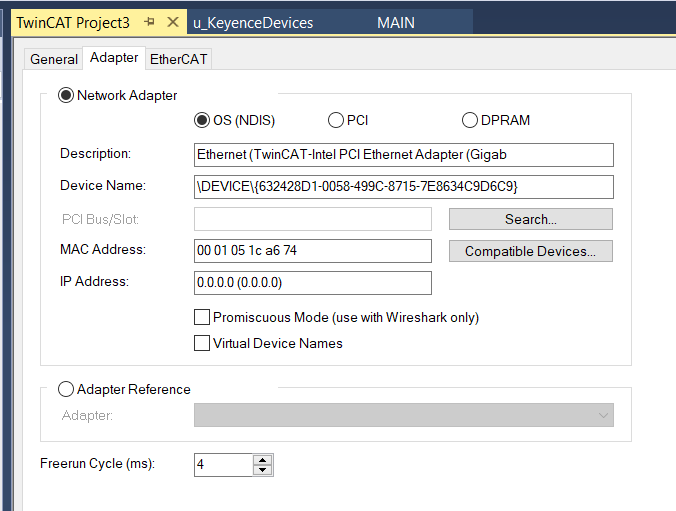Viewport: 676px width, 511px height.
Task: Click into the Description text field
Action: tap(404, 155)
